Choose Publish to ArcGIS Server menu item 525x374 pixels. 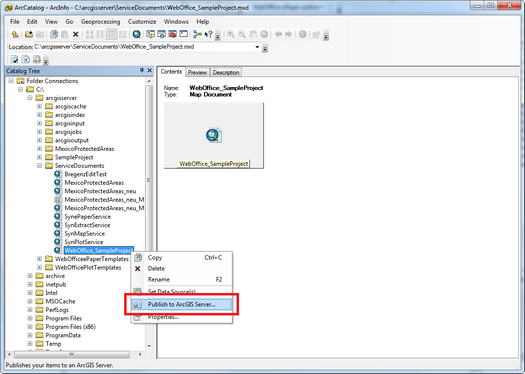click(181, 304)
